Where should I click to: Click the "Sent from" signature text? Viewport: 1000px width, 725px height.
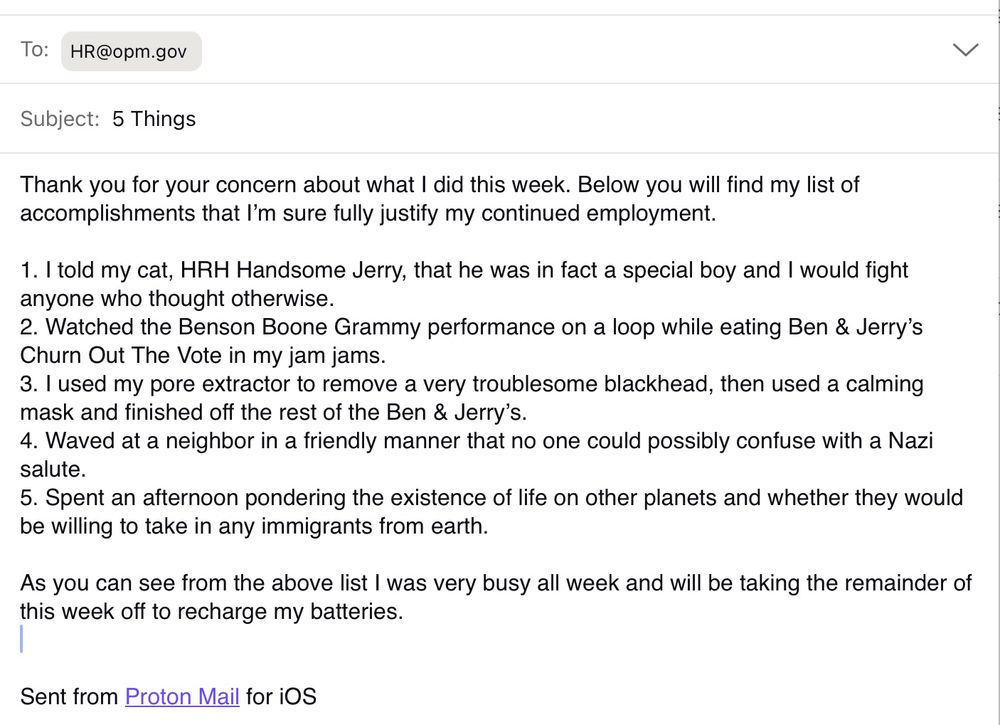point(68,696)
